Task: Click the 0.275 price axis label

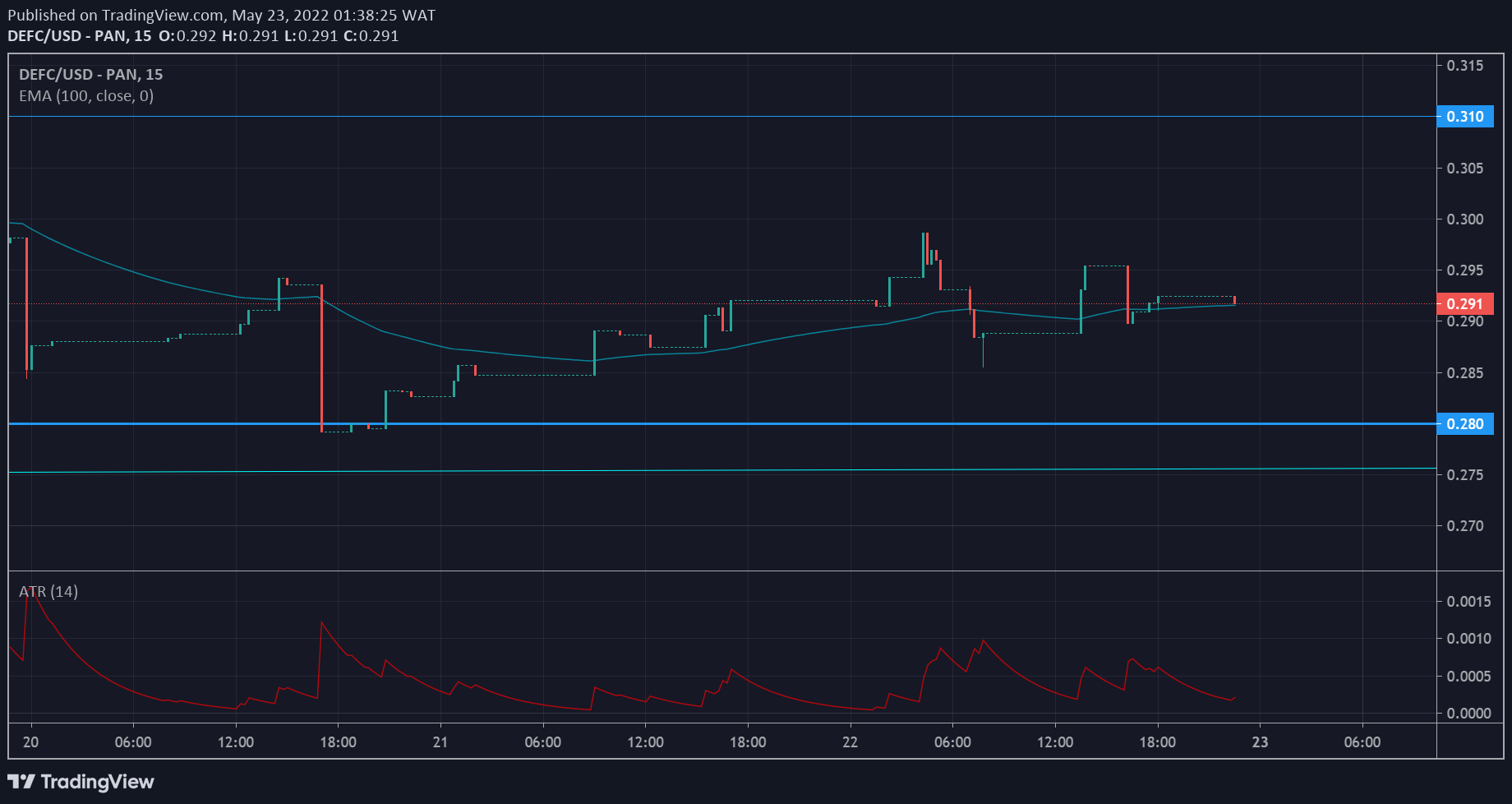Action: click(x=1465, y=475)
